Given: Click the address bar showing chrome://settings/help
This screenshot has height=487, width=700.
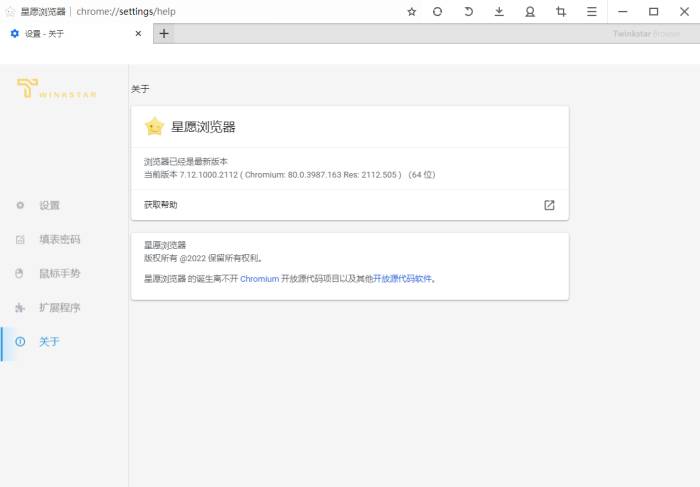Looking at the screenshot, I should [x=126, y=12].
